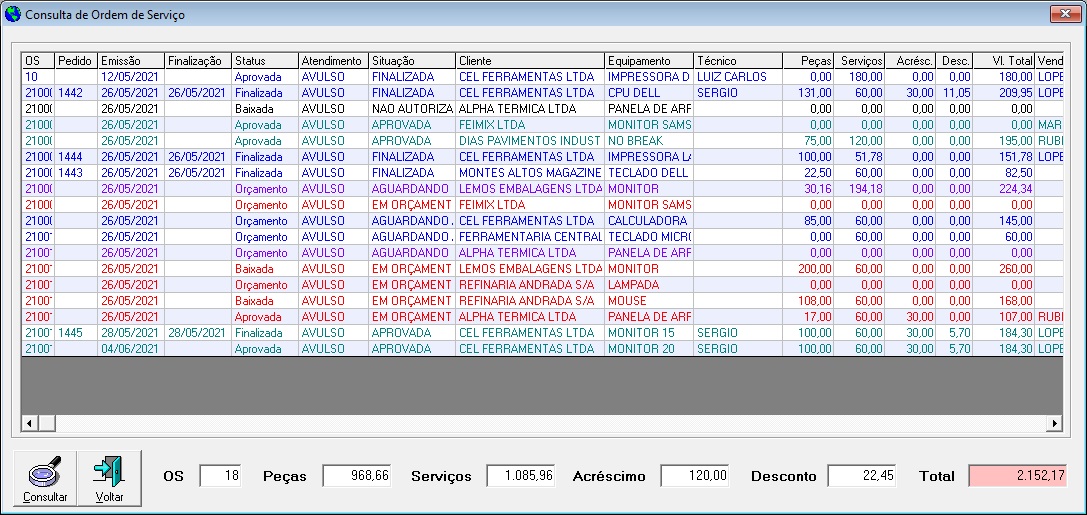The image size is (1087, 515).
Task: Click the Emissão column header
Action: (x=130, y=61)
